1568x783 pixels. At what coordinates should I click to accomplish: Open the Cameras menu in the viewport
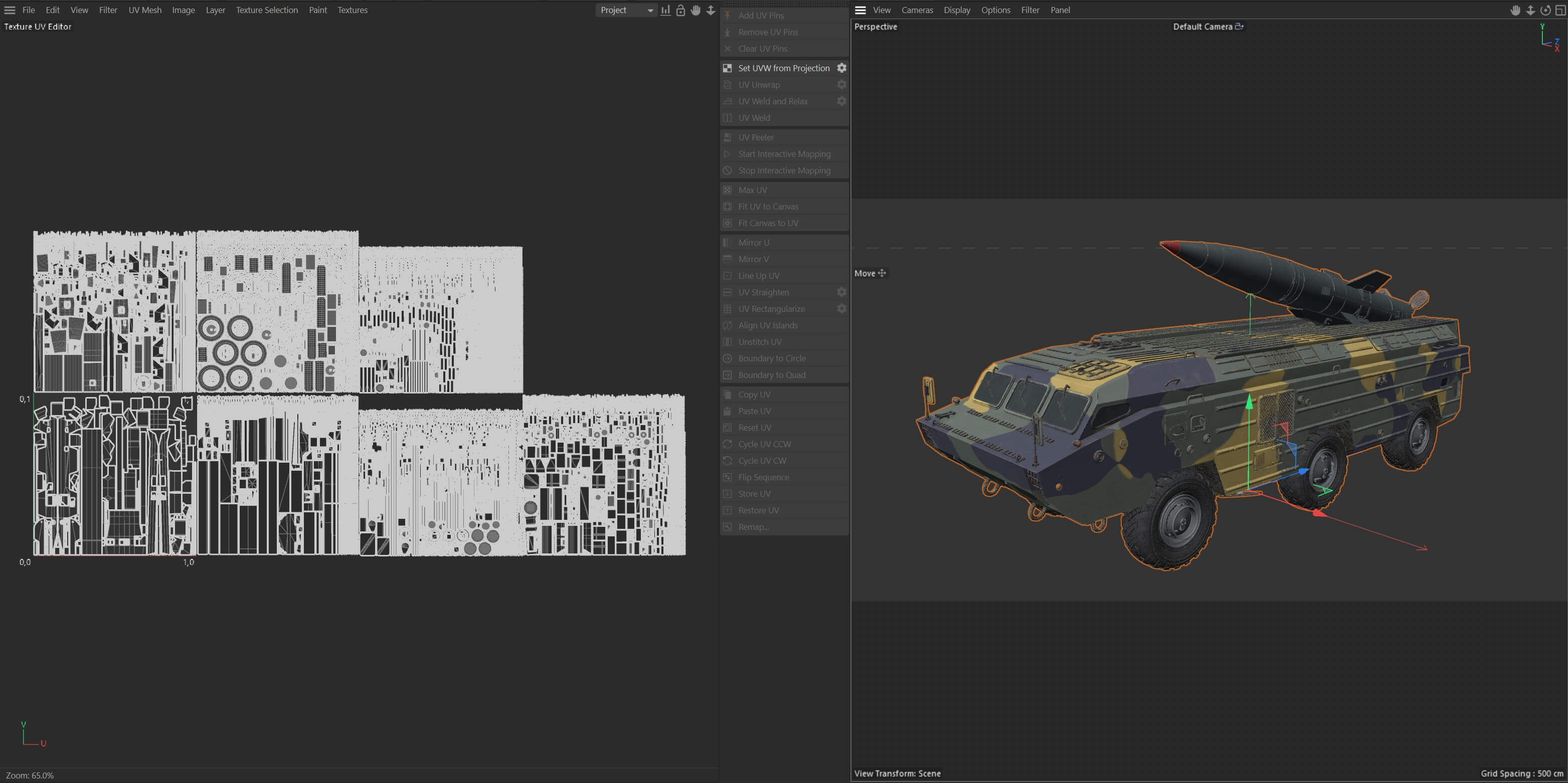(917, 11)
